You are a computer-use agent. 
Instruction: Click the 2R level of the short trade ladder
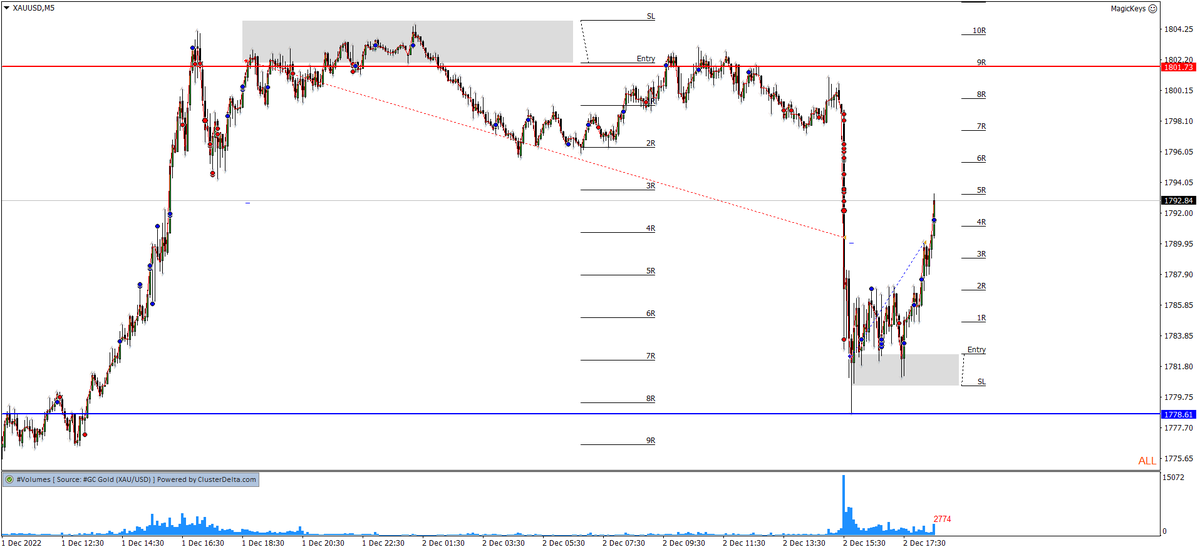(x=650, y=144)
